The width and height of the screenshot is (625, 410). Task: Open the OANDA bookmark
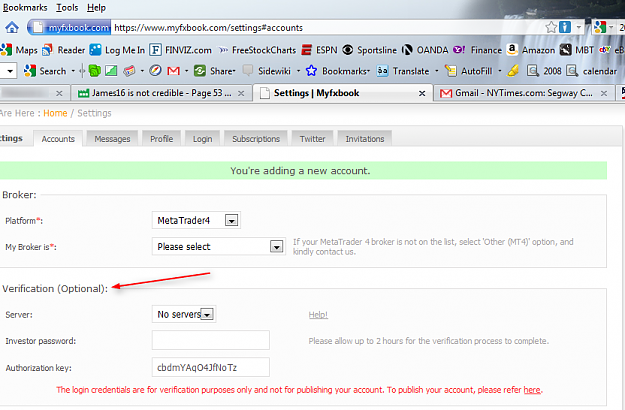(x=425, y=50)
